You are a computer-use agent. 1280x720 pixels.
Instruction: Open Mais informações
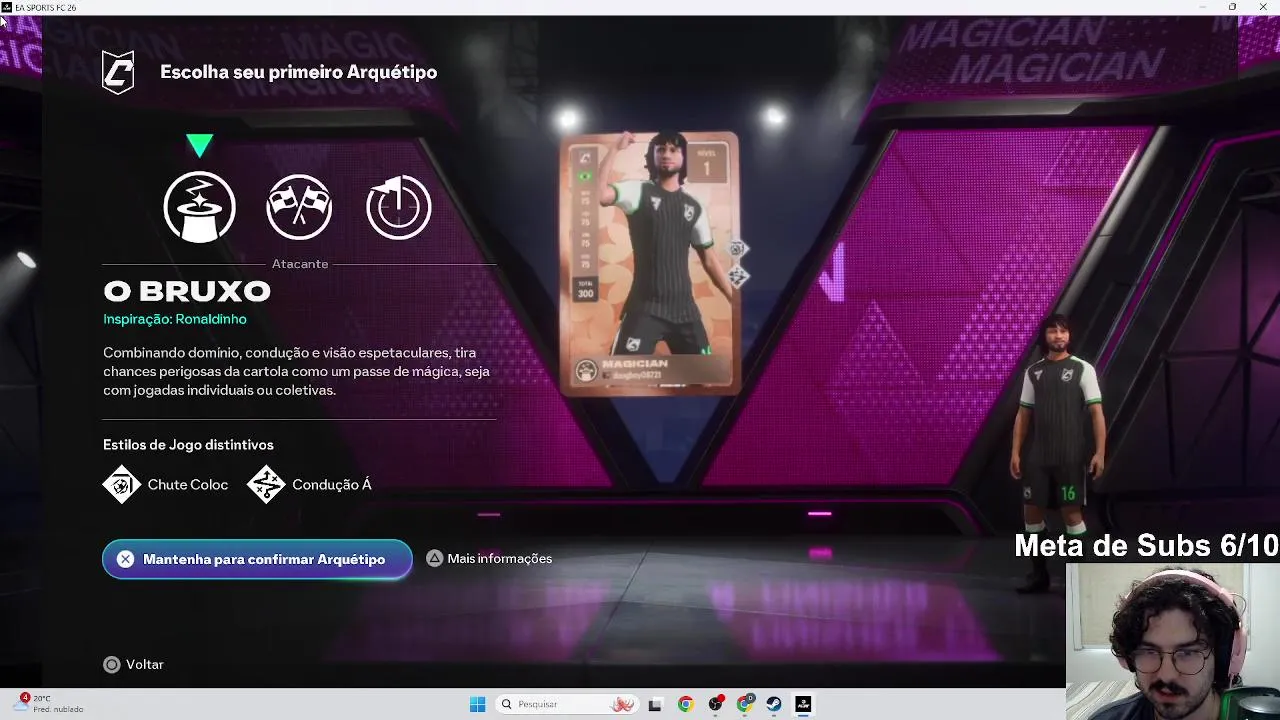489,559
